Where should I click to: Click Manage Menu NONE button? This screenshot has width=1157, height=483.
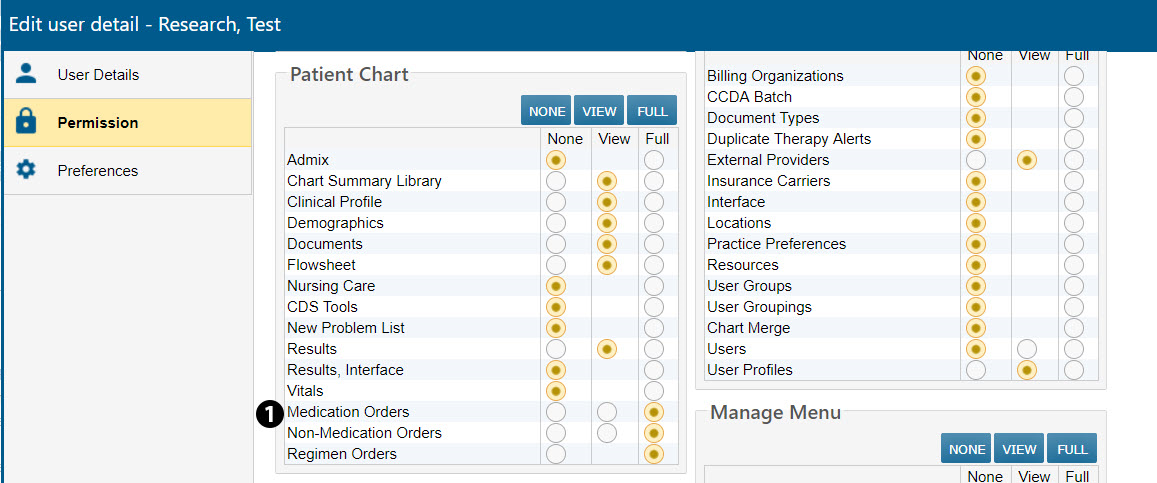(x=966, y=449)
